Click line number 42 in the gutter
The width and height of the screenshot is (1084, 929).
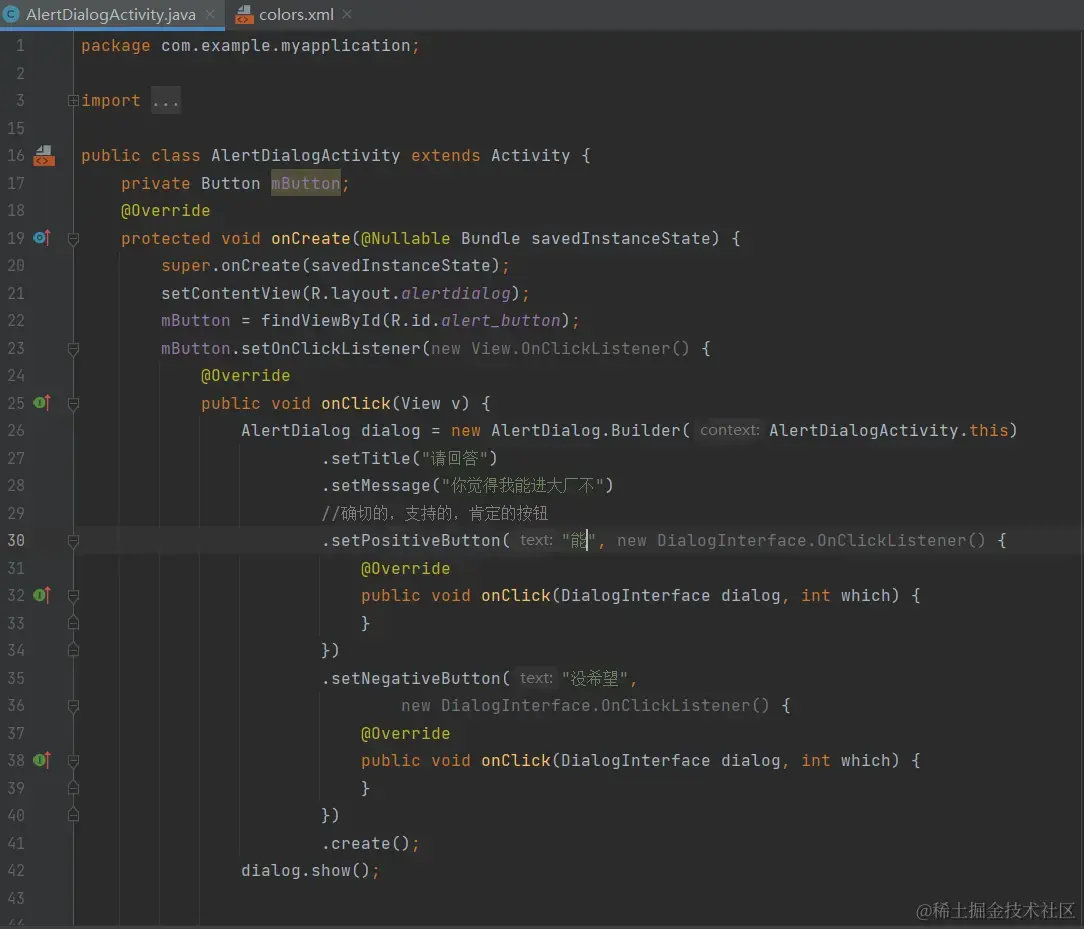pyautogui.click(x=16, y=870)
